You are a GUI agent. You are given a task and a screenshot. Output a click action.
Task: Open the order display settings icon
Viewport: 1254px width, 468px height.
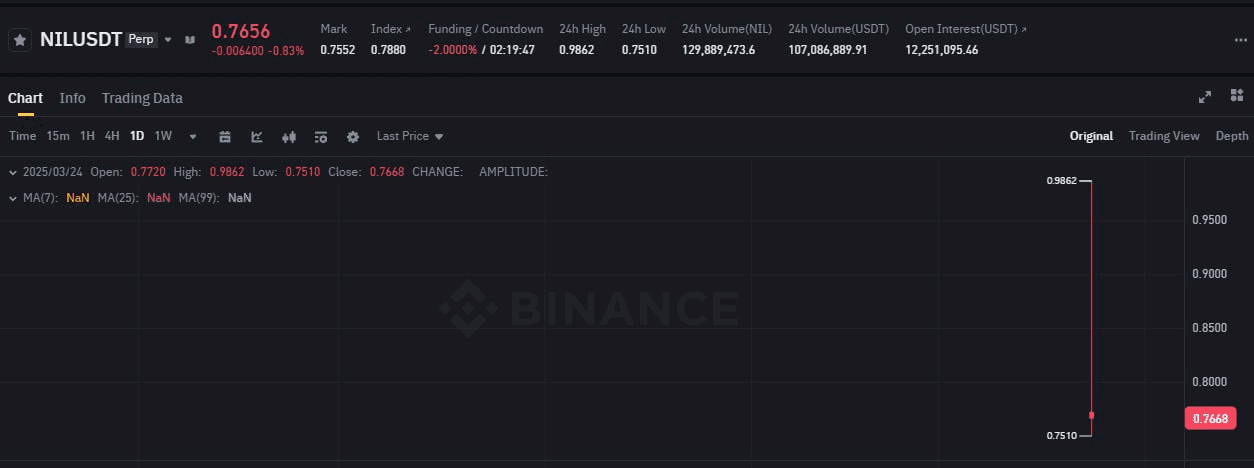[x=321, y=136]
